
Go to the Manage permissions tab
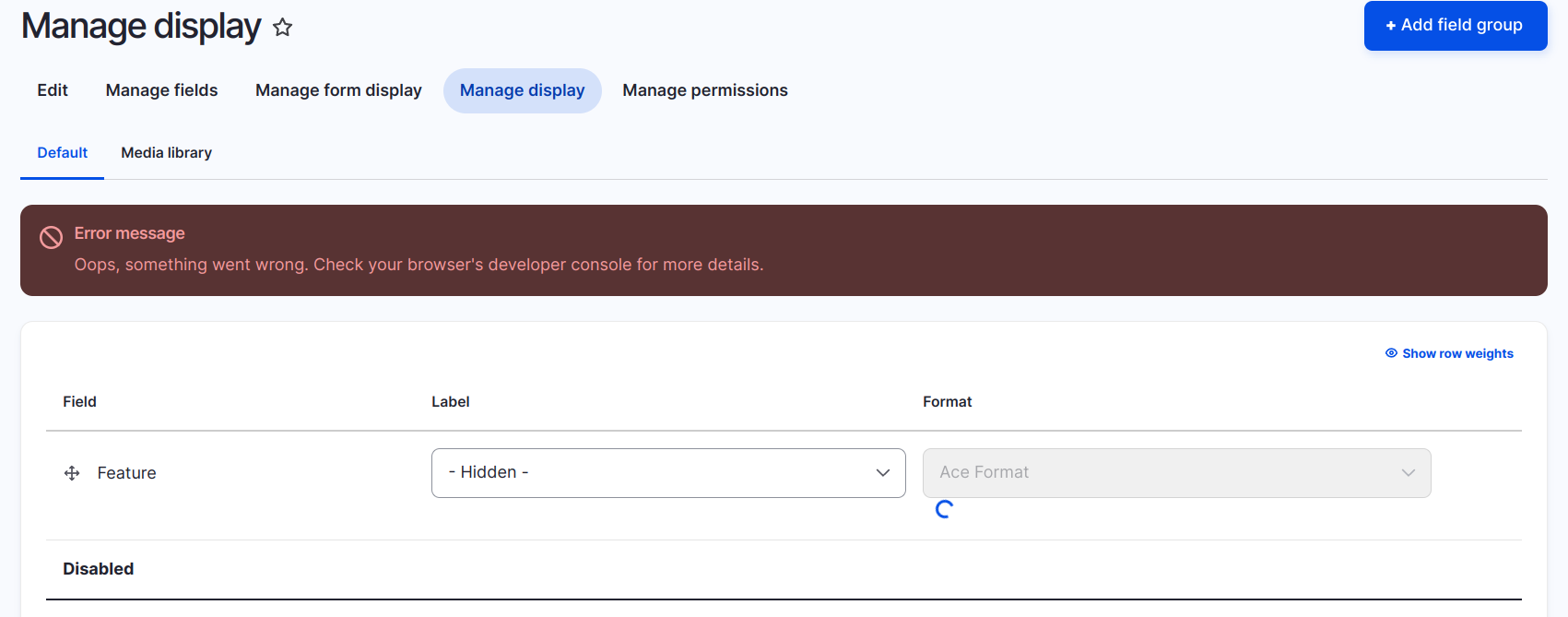tap(705, 89)
